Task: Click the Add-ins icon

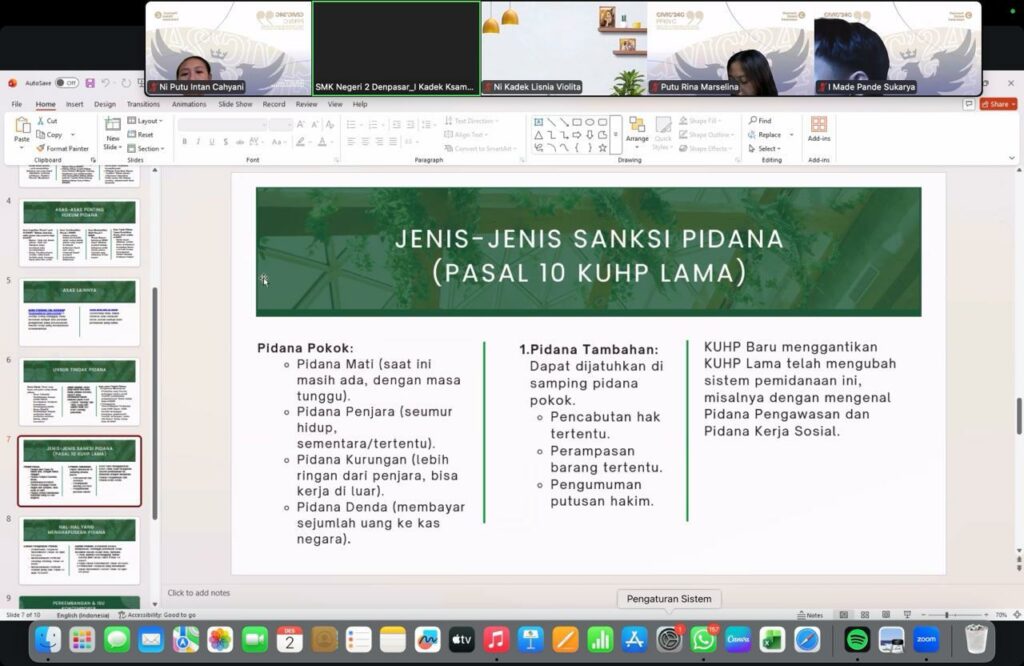Action: pyautogui.click(x=818, y=129)
